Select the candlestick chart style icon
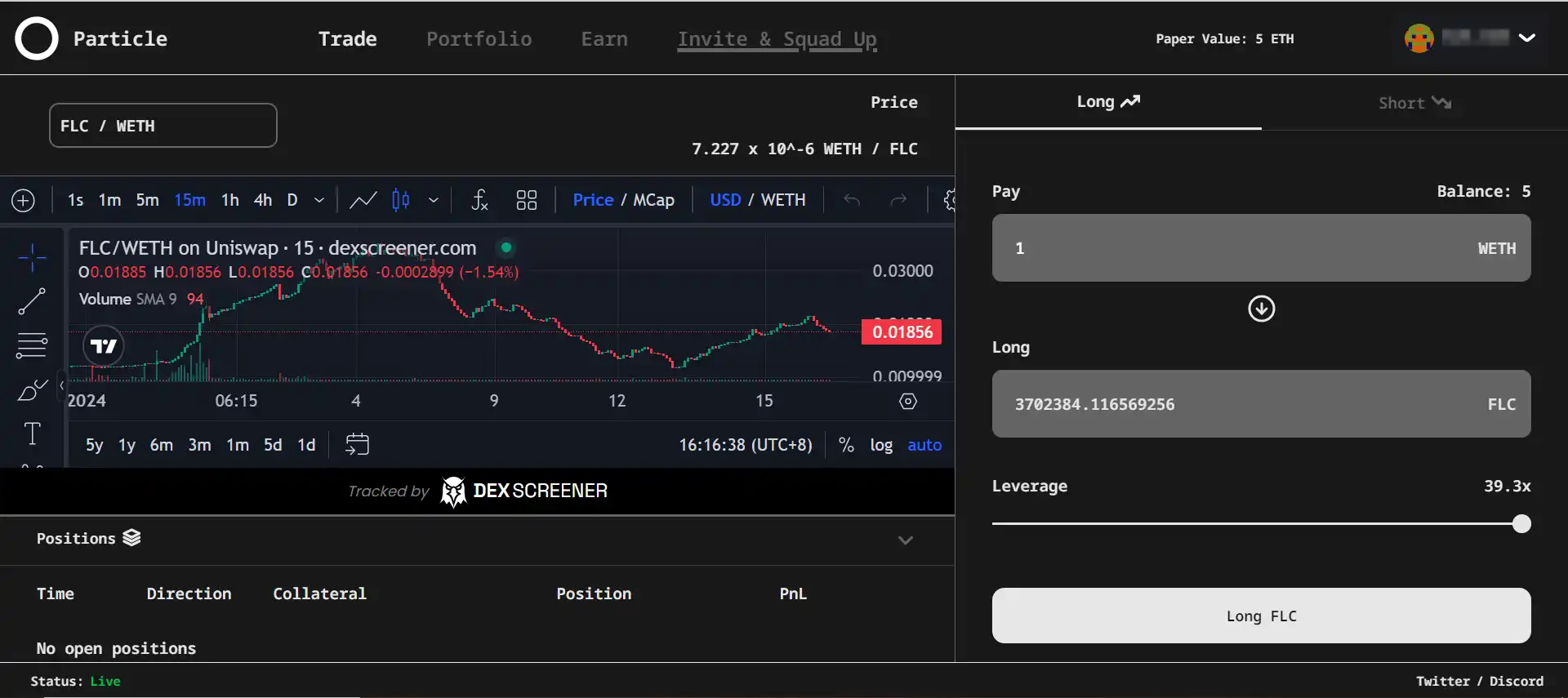Image resolution: width=1568 pixels, height=698 pixels. click(401, 200)
